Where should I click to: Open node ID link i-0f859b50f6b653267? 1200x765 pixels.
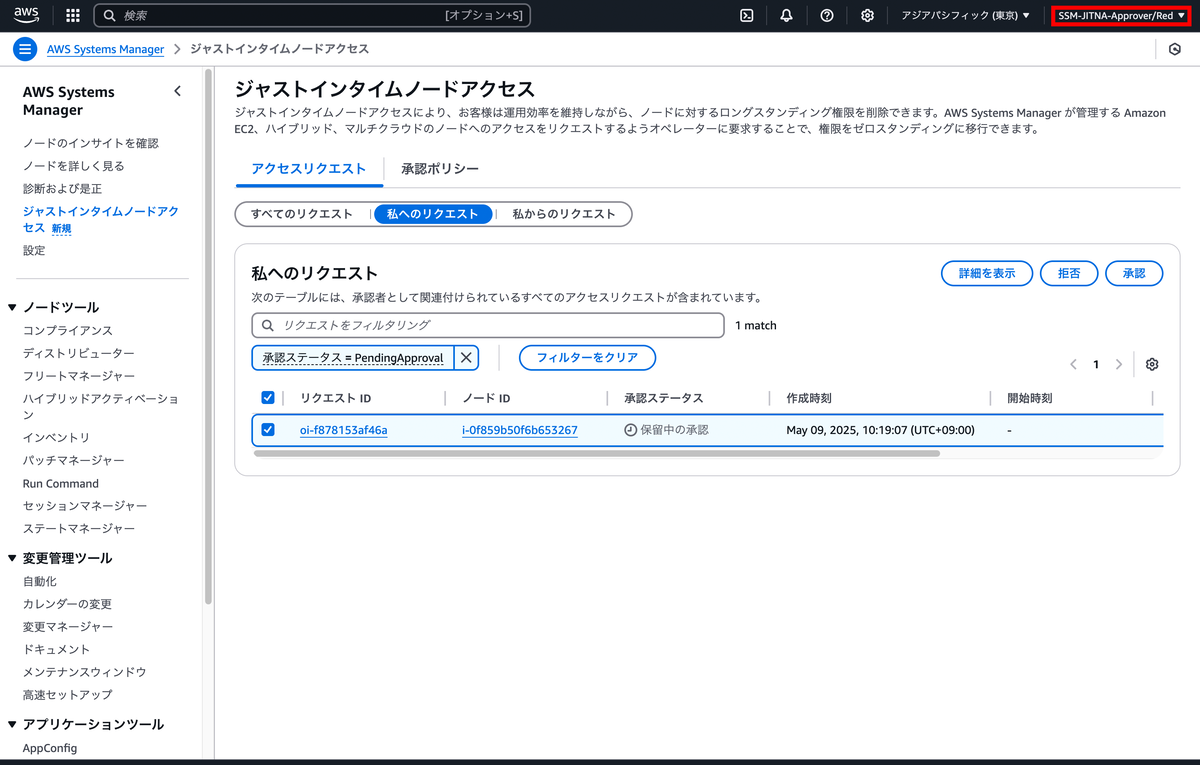[520, 430]
